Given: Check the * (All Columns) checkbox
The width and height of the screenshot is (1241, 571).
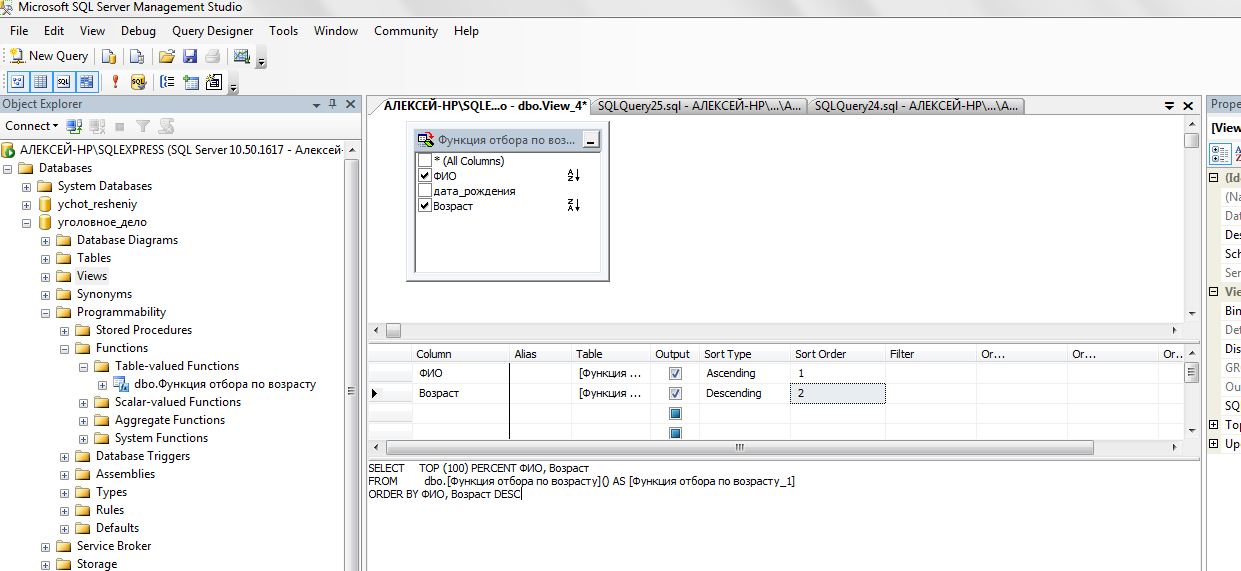Looking at the screenshot, I should point(425,161).
